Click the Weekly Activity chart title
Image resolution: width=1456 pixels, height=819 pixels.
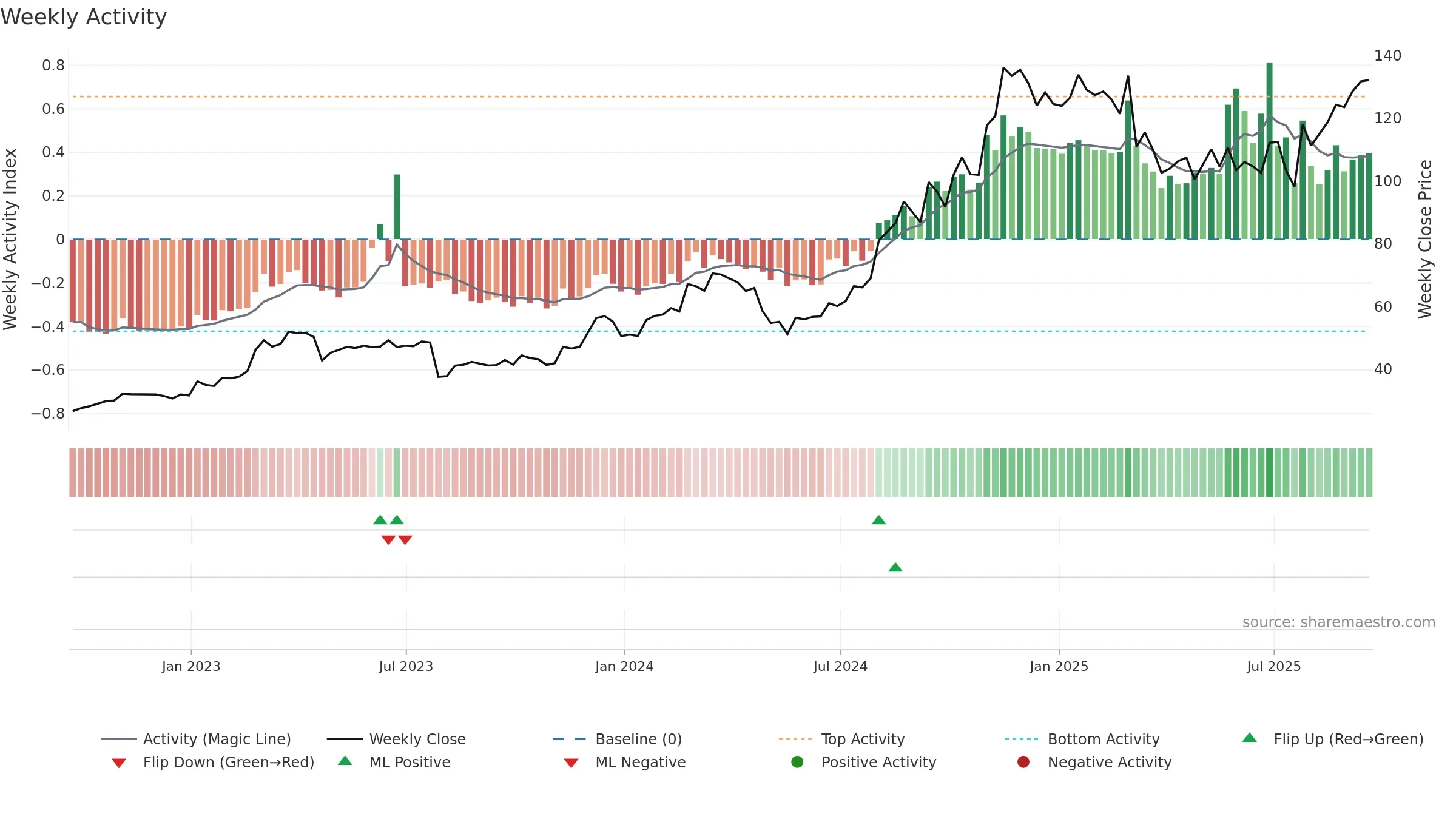(x=84, y=17)
